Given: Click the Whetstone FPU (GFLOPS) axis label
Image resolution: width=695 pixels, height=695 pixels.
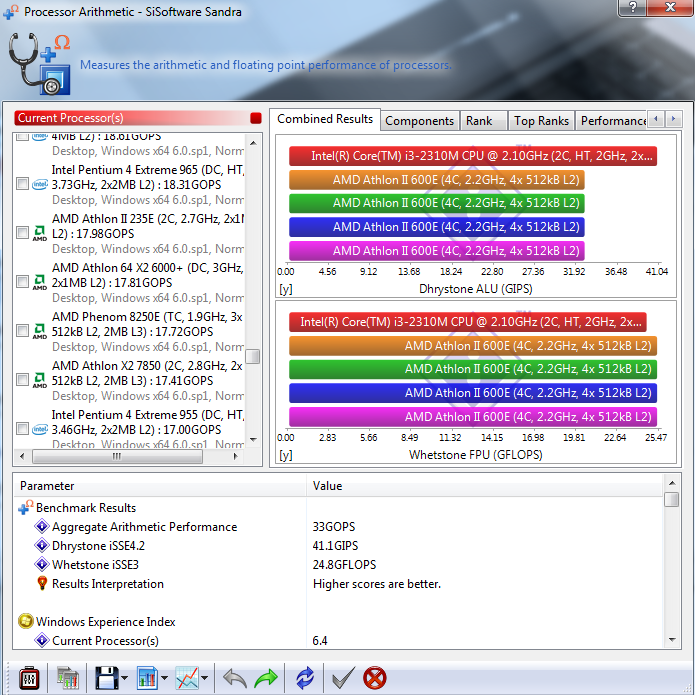Looking at the screenshot, I should pos(476,455).
